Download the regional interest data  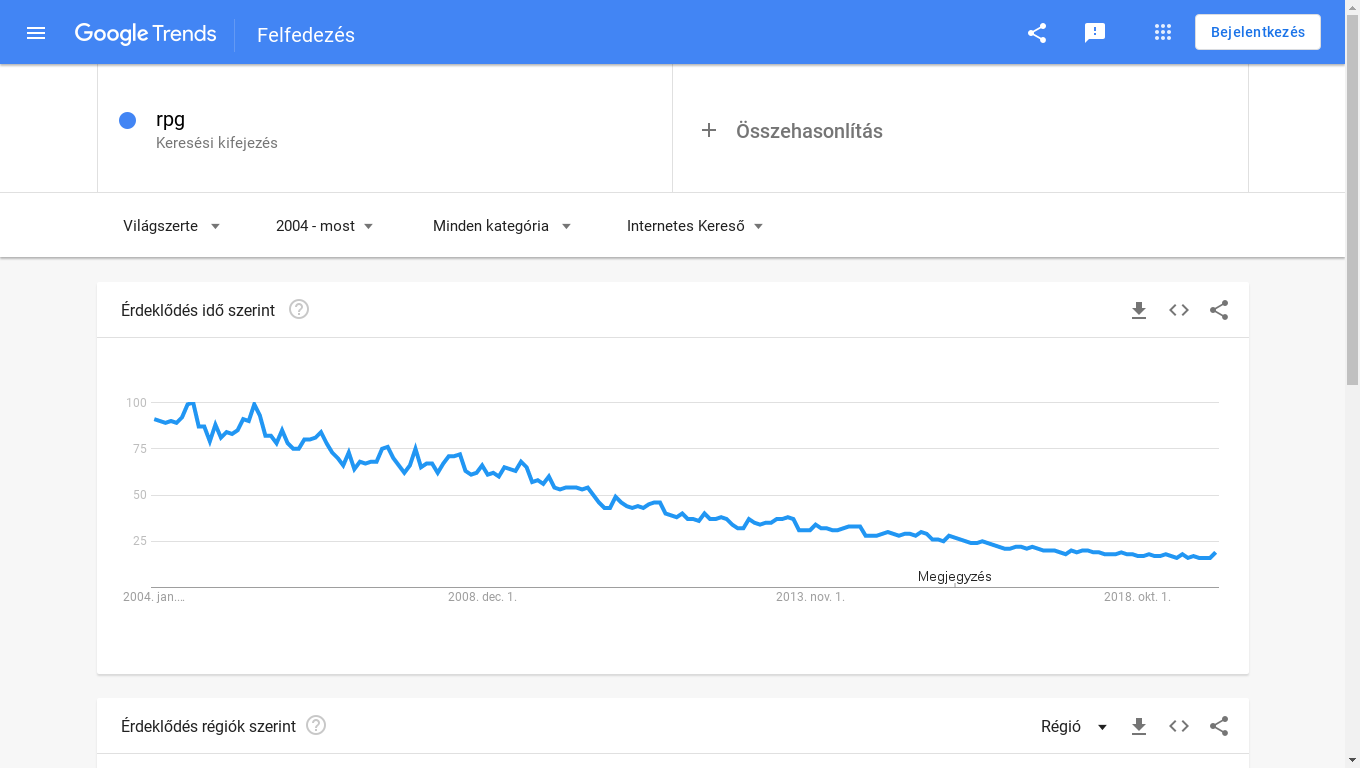1139,726
